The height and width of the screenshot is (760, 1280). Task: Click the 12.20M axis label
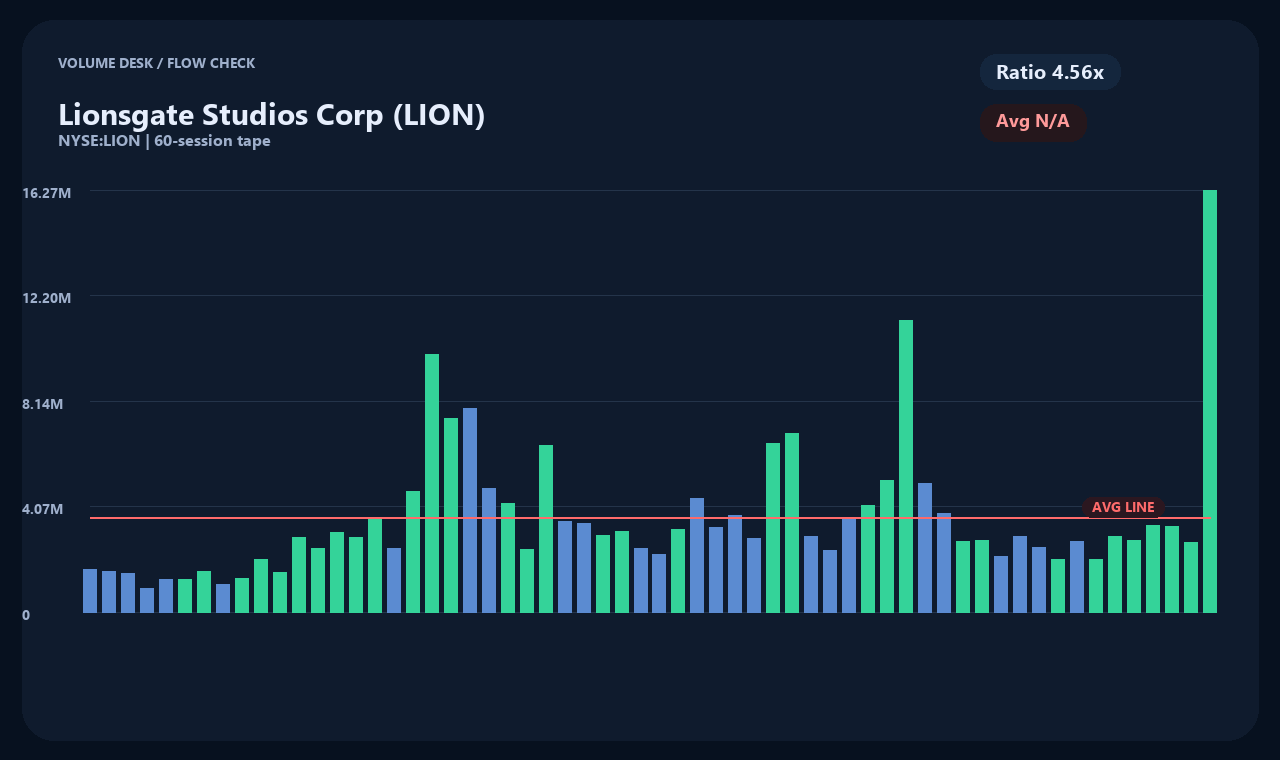(x=47, y=298)
